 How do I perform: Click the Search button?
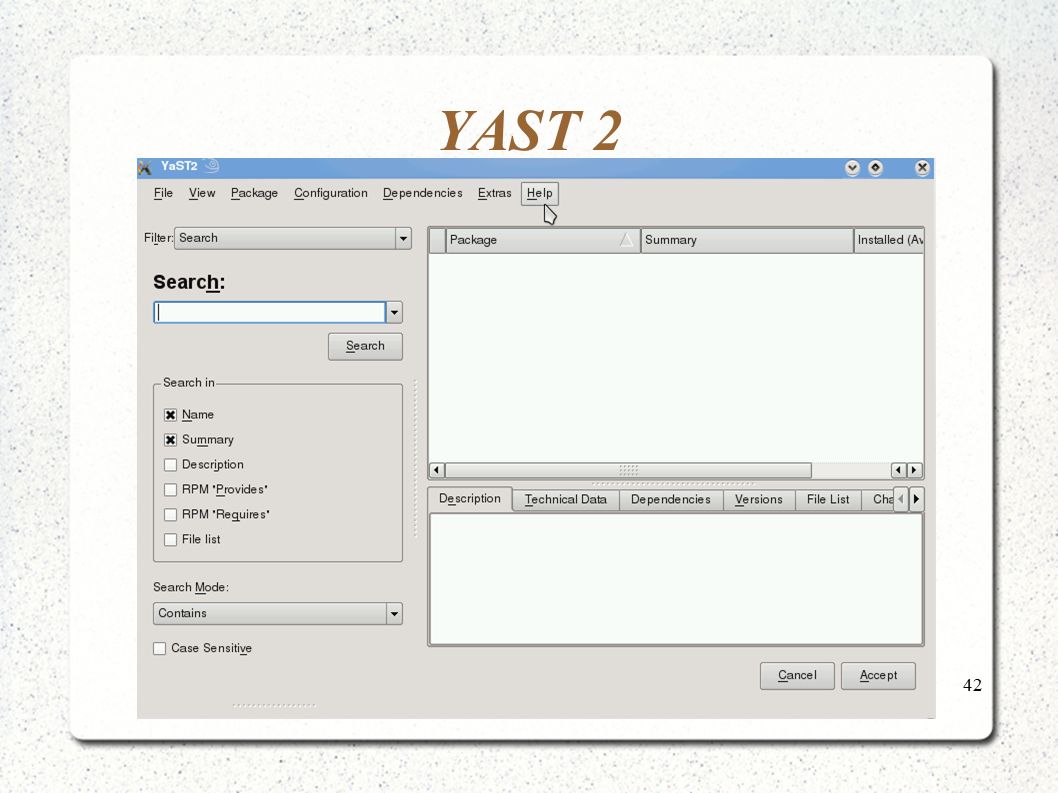click(365, 346)
